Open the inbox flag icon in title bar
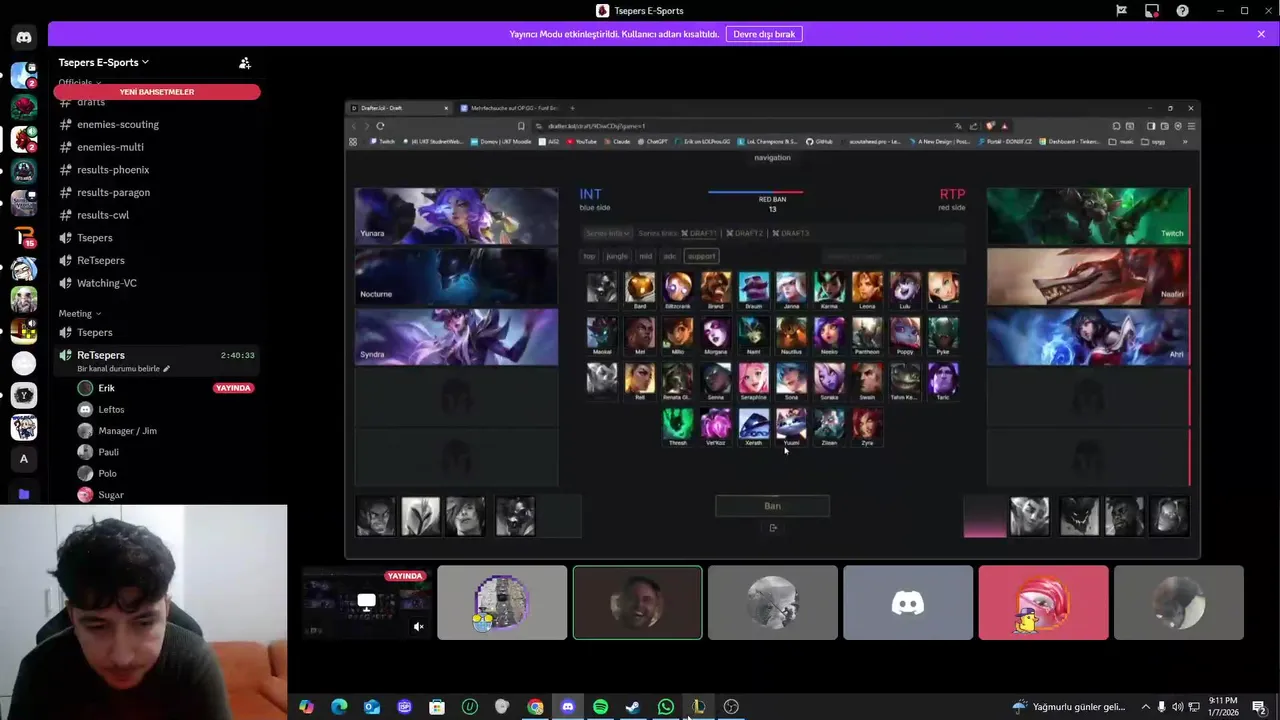Viewport: 1280px width, 720px height. (x=1121, y=11)
